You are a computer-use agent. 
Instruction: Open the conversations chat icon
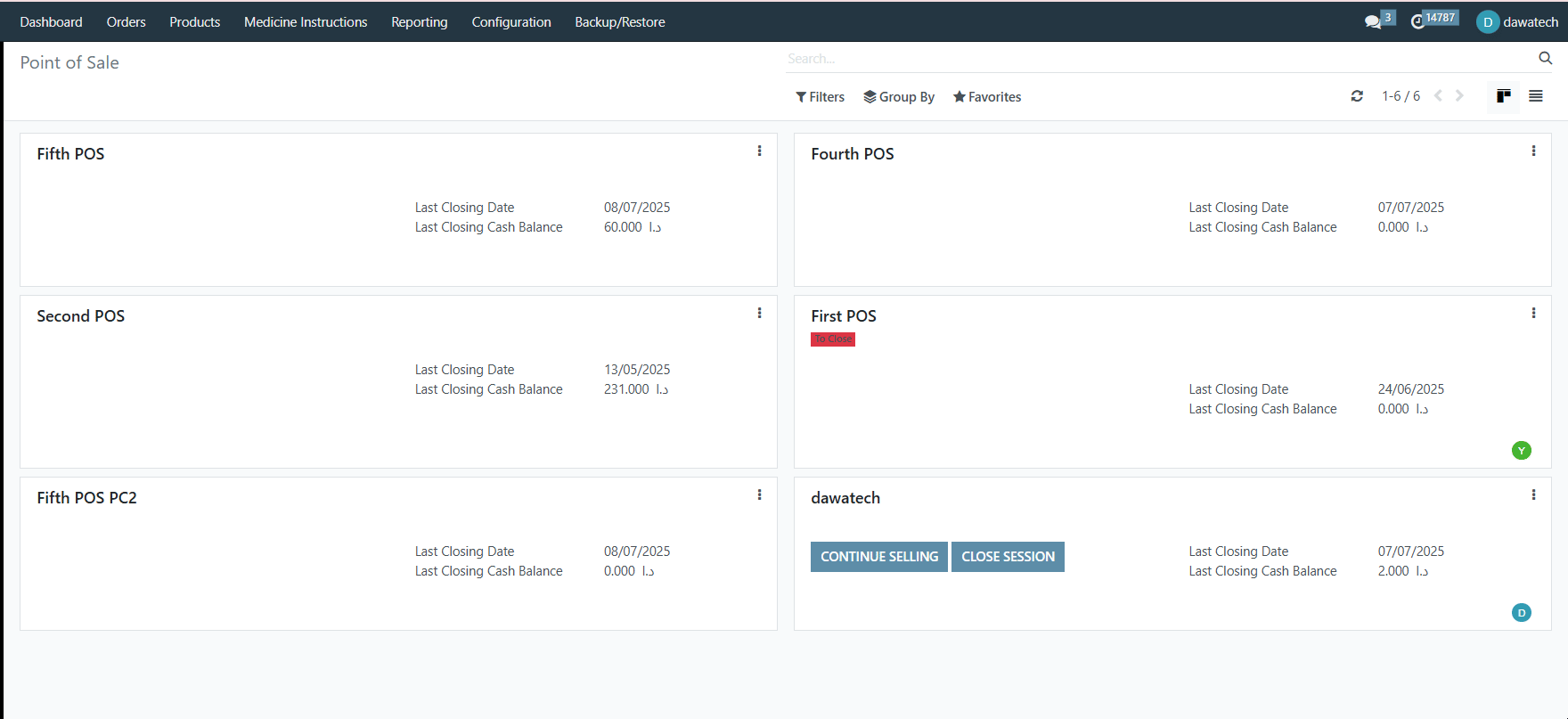[1373, 21]
